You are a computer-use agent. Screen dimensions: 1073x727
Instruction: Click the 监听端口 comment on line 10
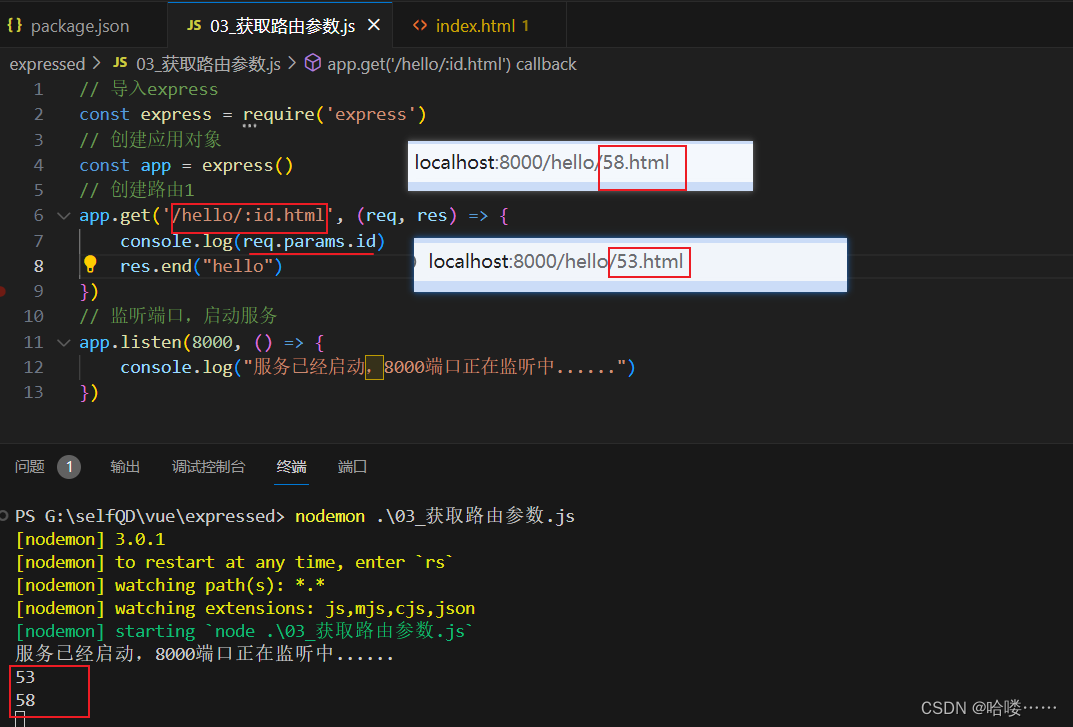coord(178,316)
